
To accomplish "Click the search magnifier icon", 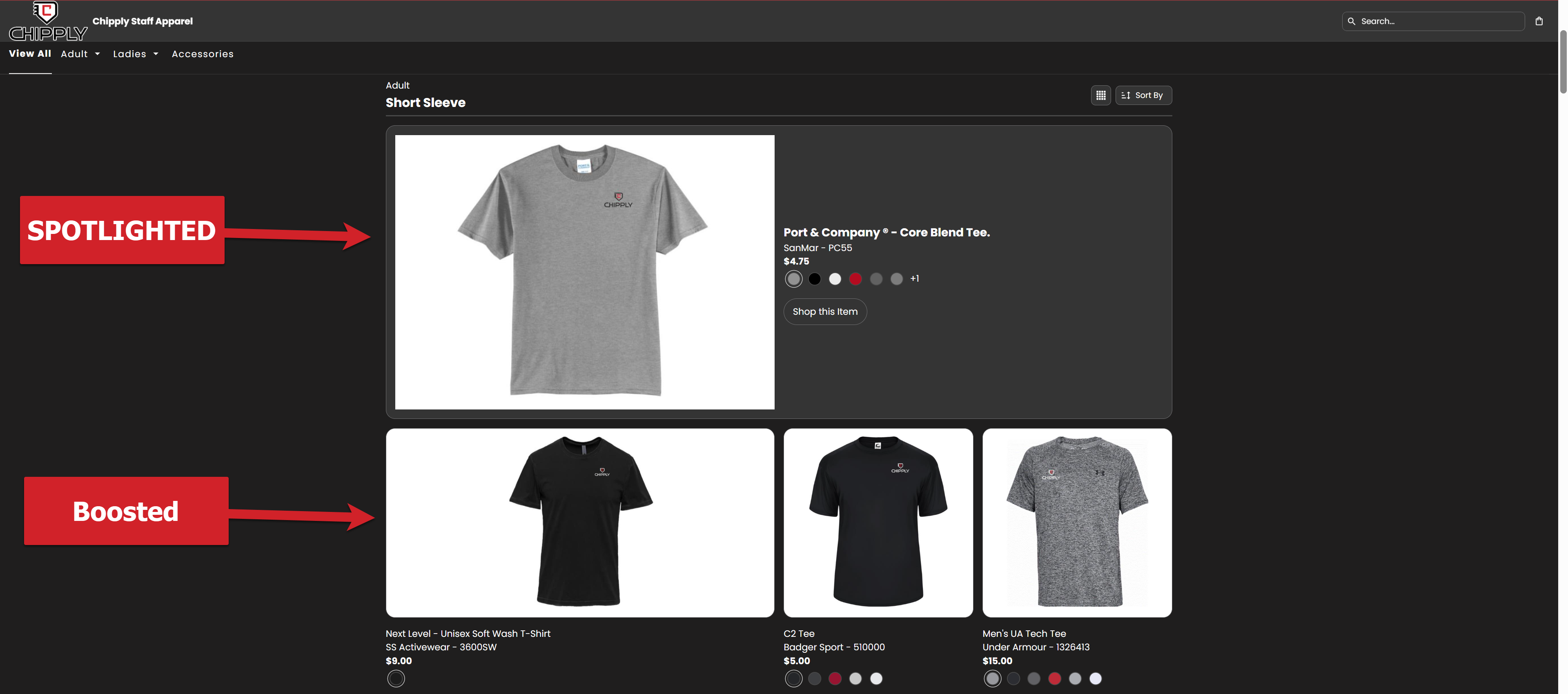I will 1351,21.
